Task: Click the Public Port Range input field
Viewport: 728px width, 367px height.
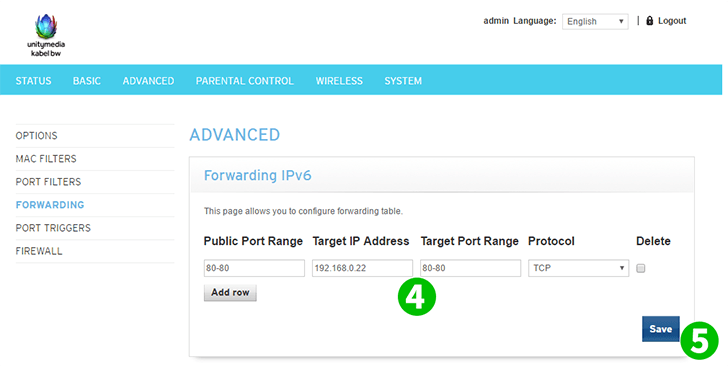Action: (254, 268)
